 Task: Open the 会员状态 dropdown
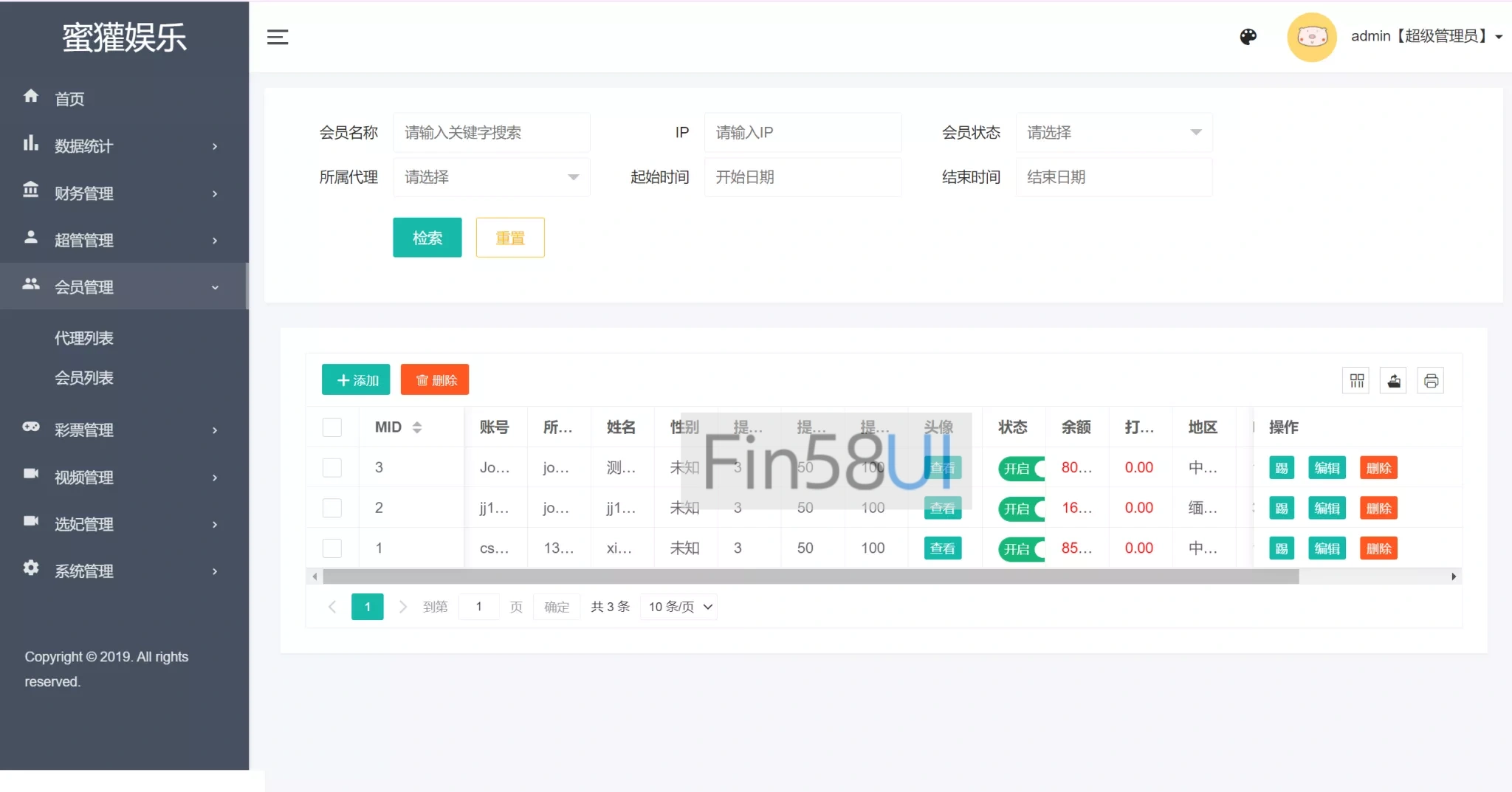[1113, 133]
